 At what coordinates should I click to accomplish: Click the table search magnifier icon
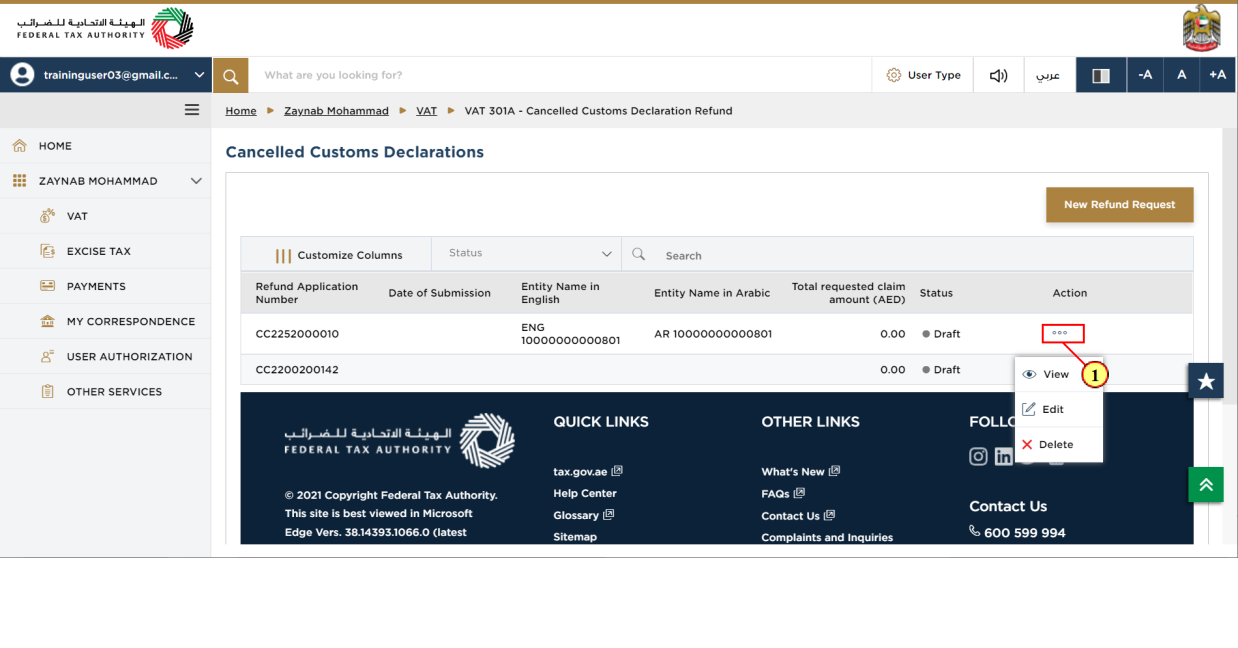639,254
